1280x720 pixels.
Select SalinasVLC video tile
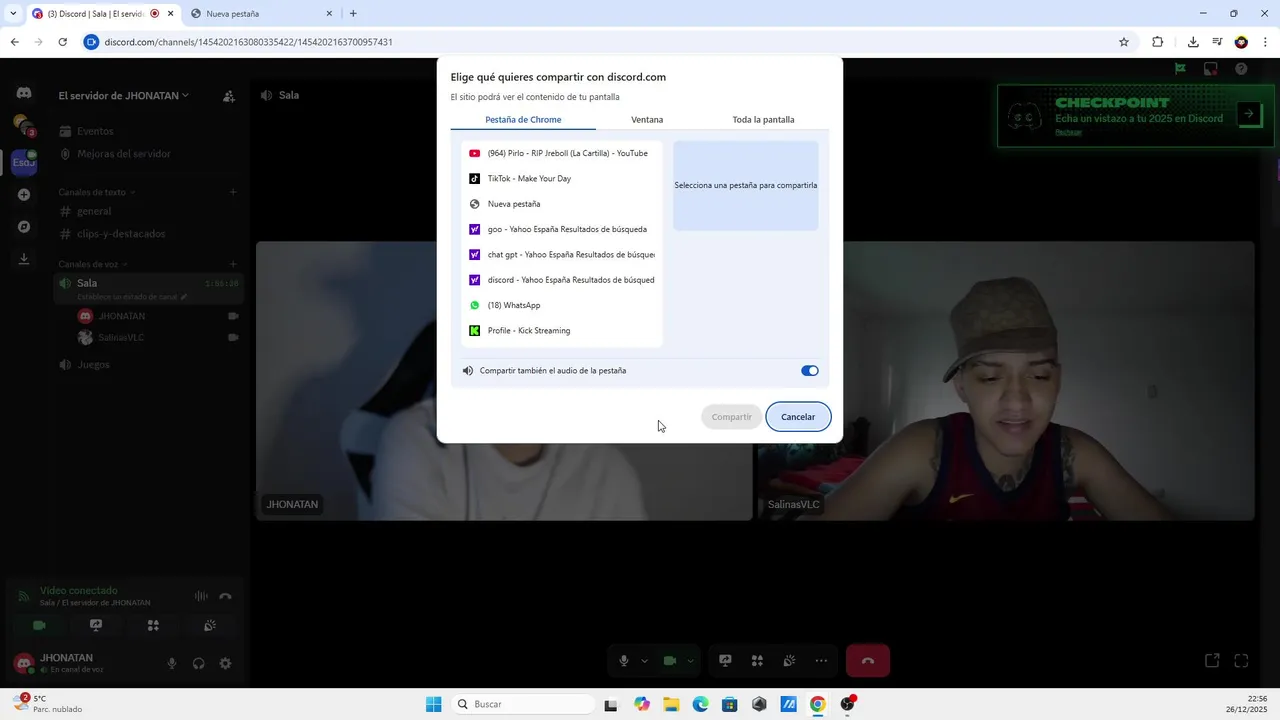tap(1005, 381)
